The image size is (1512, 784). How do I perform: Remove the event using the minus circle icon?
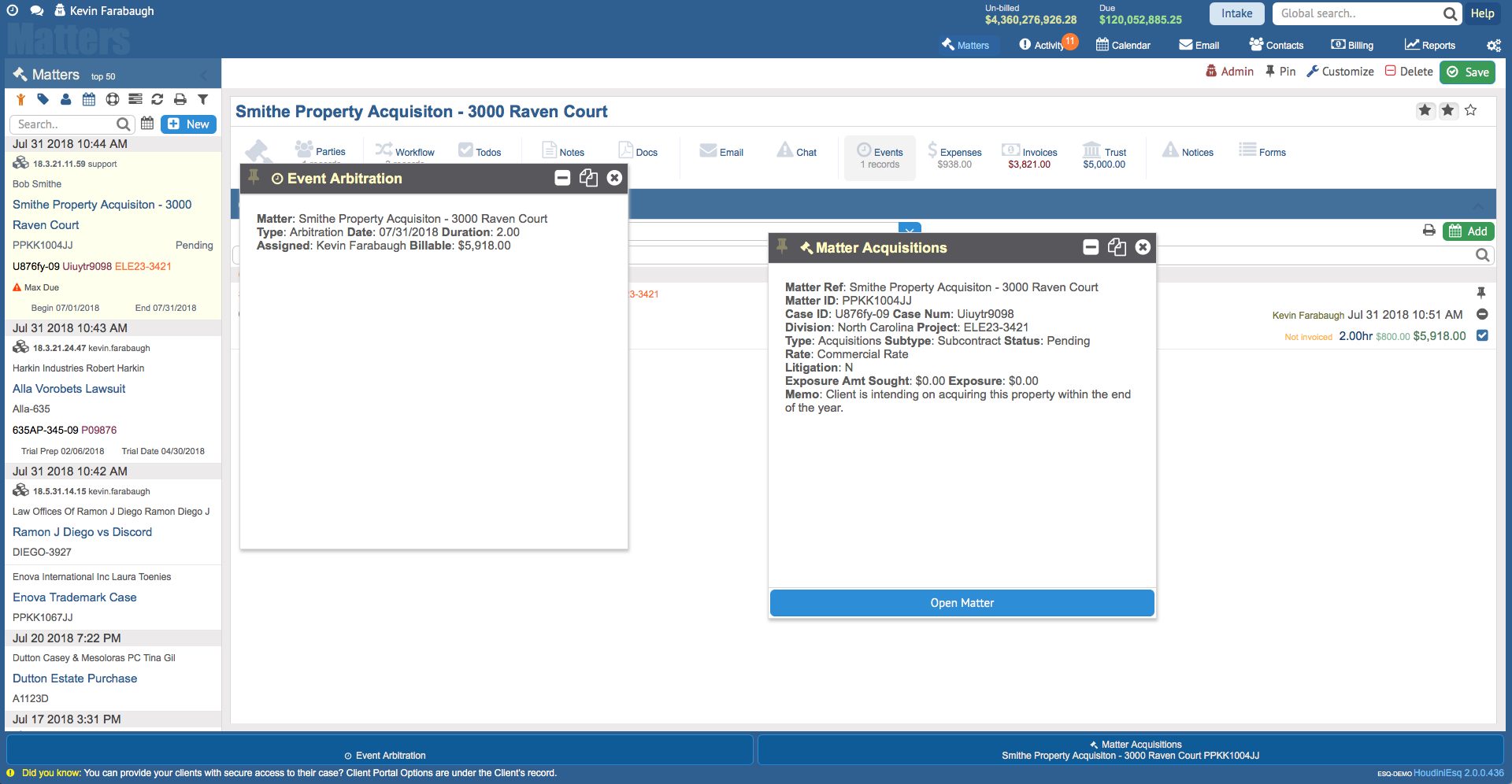click(x=1482, y=314)
